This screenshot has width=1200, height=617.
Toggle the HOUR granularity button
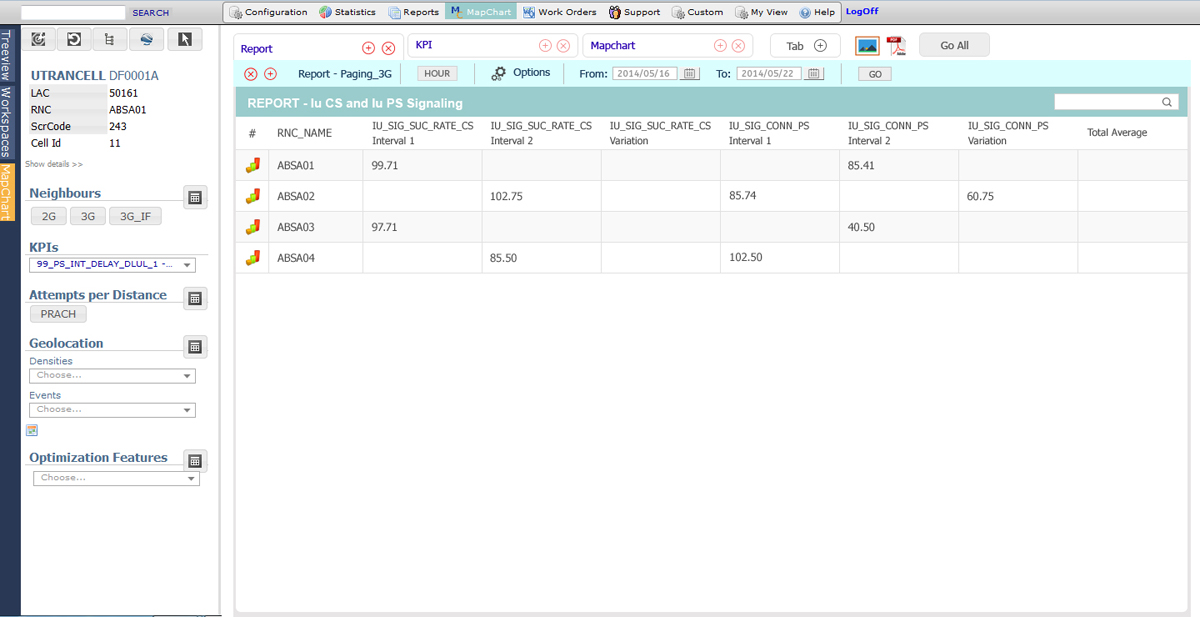point(437,74)
